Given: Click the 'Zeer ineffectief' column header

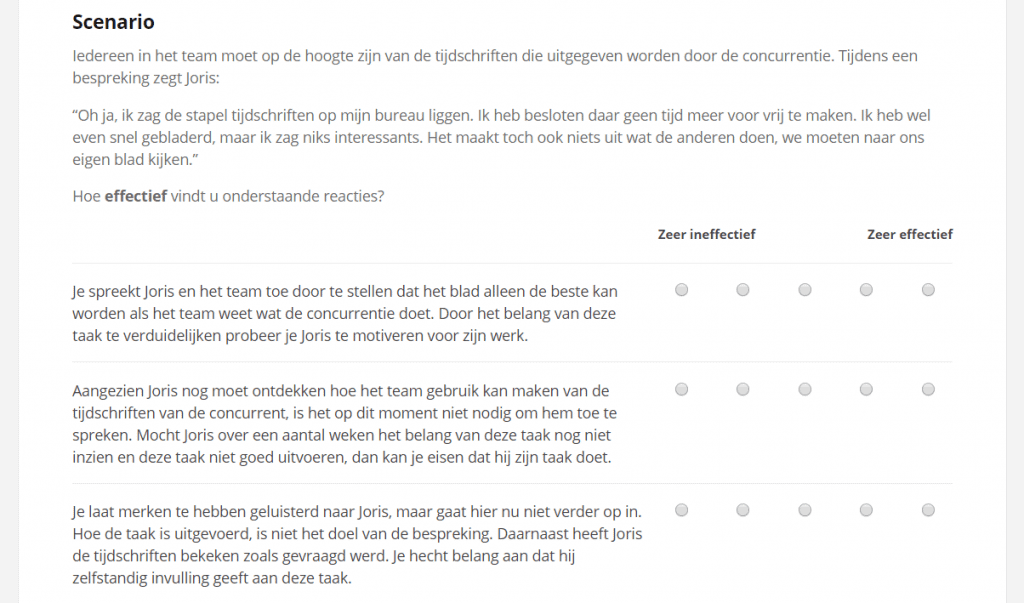Looking at the screenshot, I should point(706,235).
